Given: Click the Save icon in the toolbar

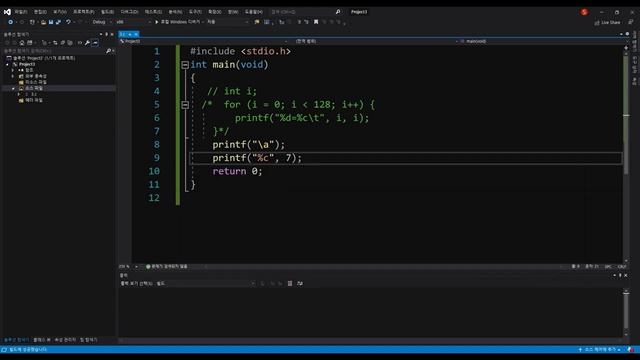Looking at the screenshot, I should 51,22.
